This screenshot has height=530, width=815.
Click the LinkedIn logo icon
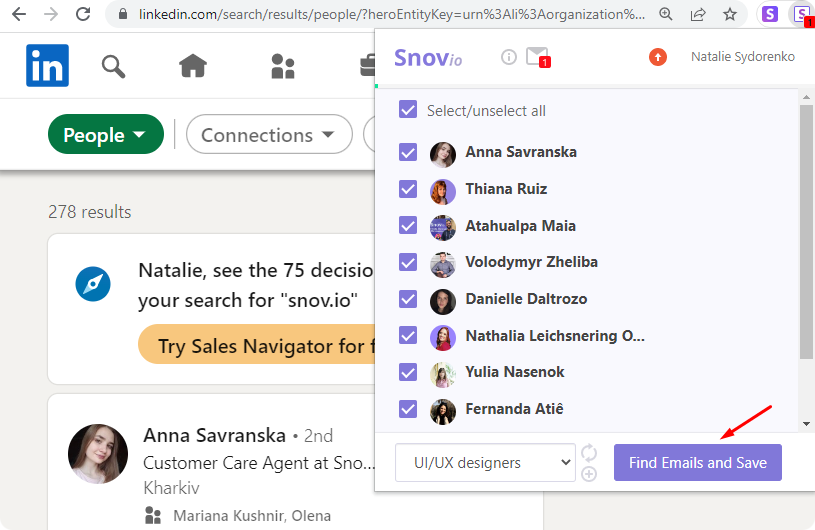pyautogui.click(x=47, y=65)
